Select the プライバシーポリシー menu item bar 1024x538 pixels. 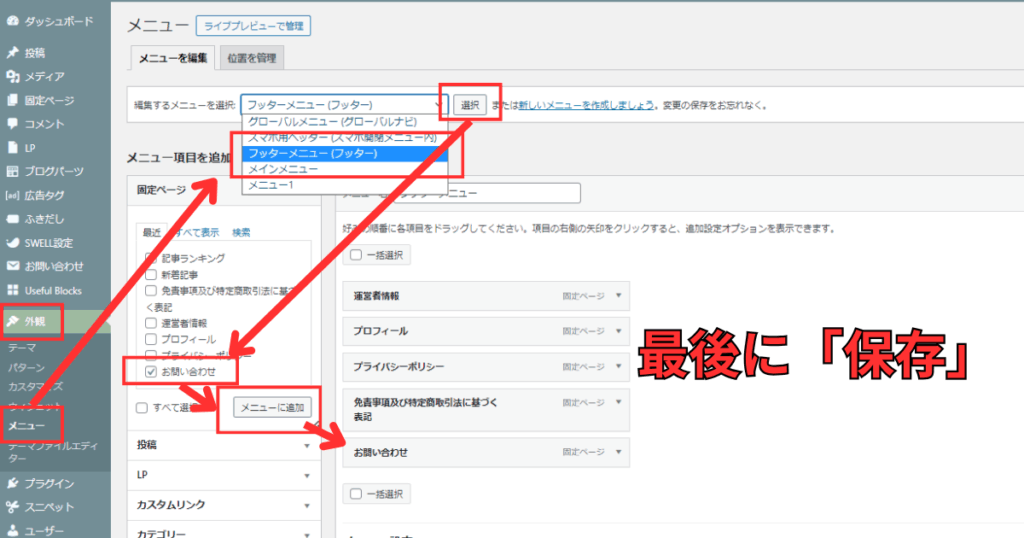(x=486, y=366)
